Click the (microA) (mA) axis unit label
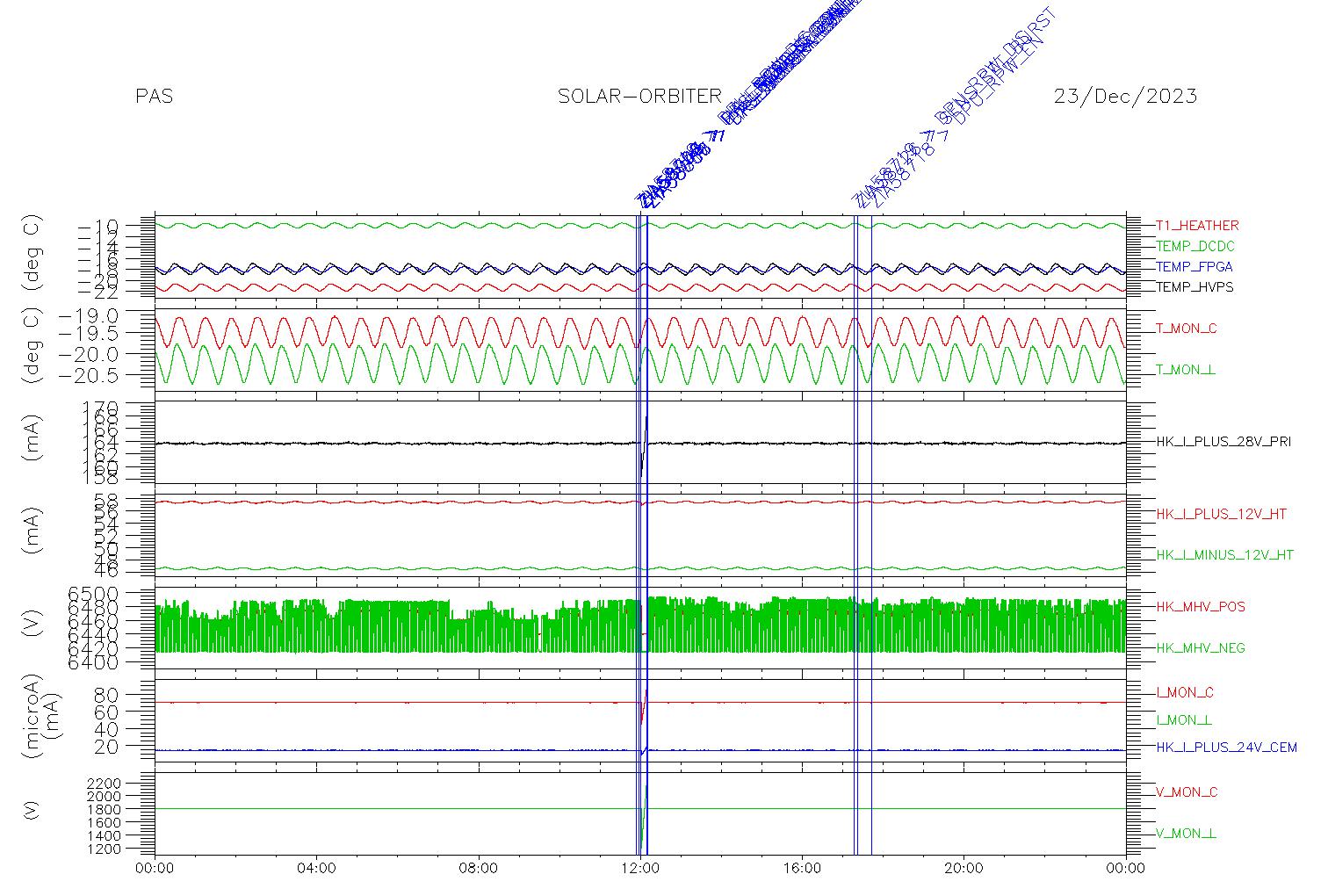The width and height of the screenshot is (1328, 896). [43, 718]
